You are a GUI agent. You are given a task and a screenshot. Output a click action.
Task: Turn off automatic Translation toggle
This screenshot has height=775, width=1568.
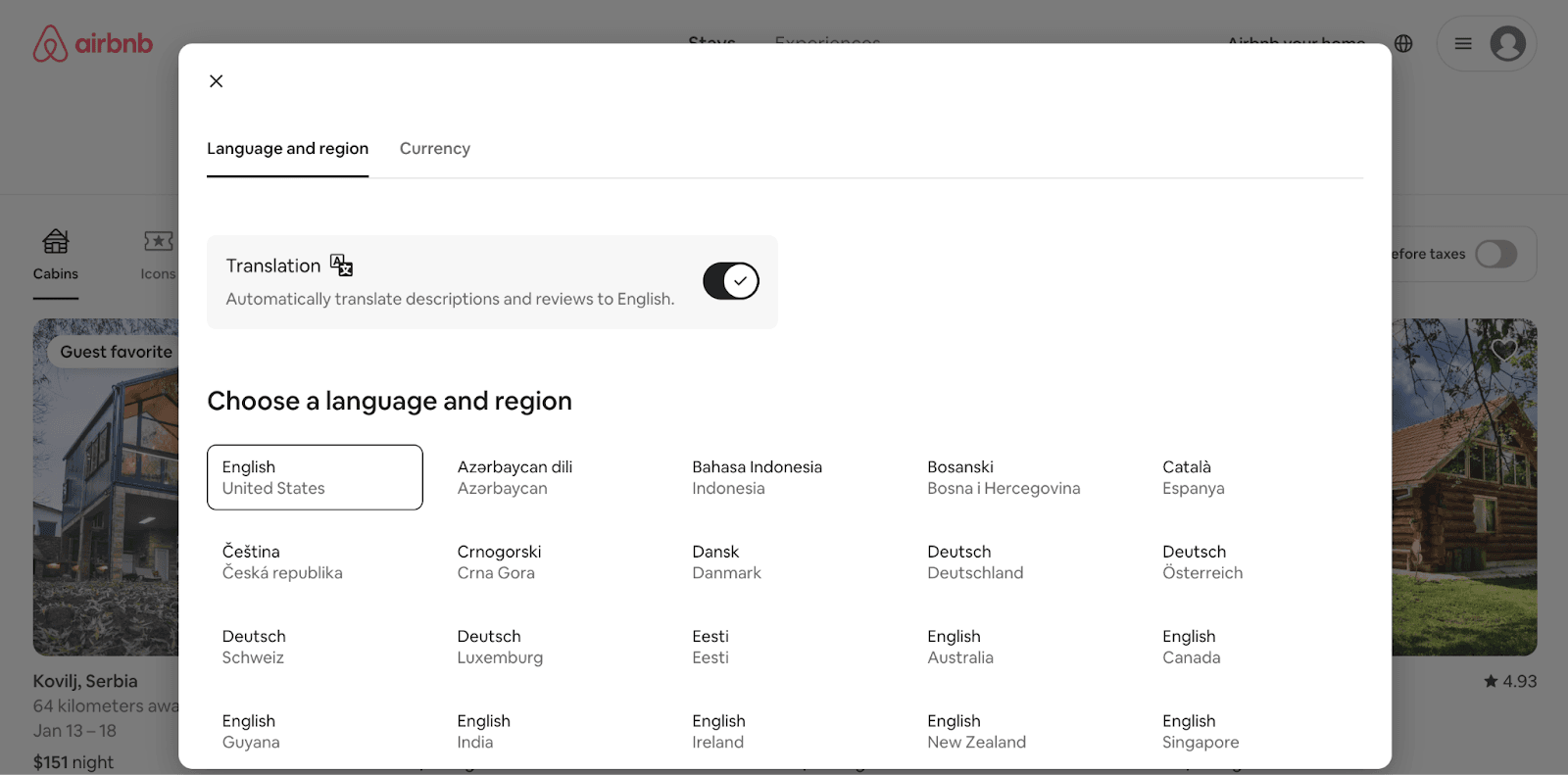(x=731, y=281)
